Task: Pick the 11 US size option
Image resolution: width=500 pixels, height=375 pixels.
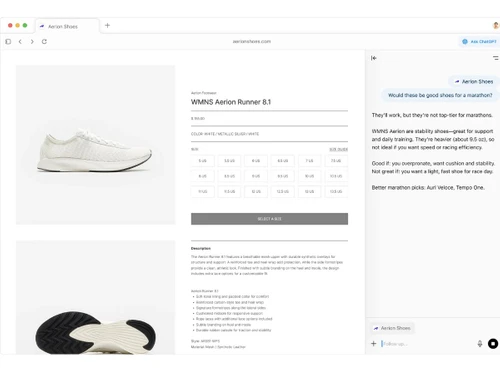Action: 203,192
